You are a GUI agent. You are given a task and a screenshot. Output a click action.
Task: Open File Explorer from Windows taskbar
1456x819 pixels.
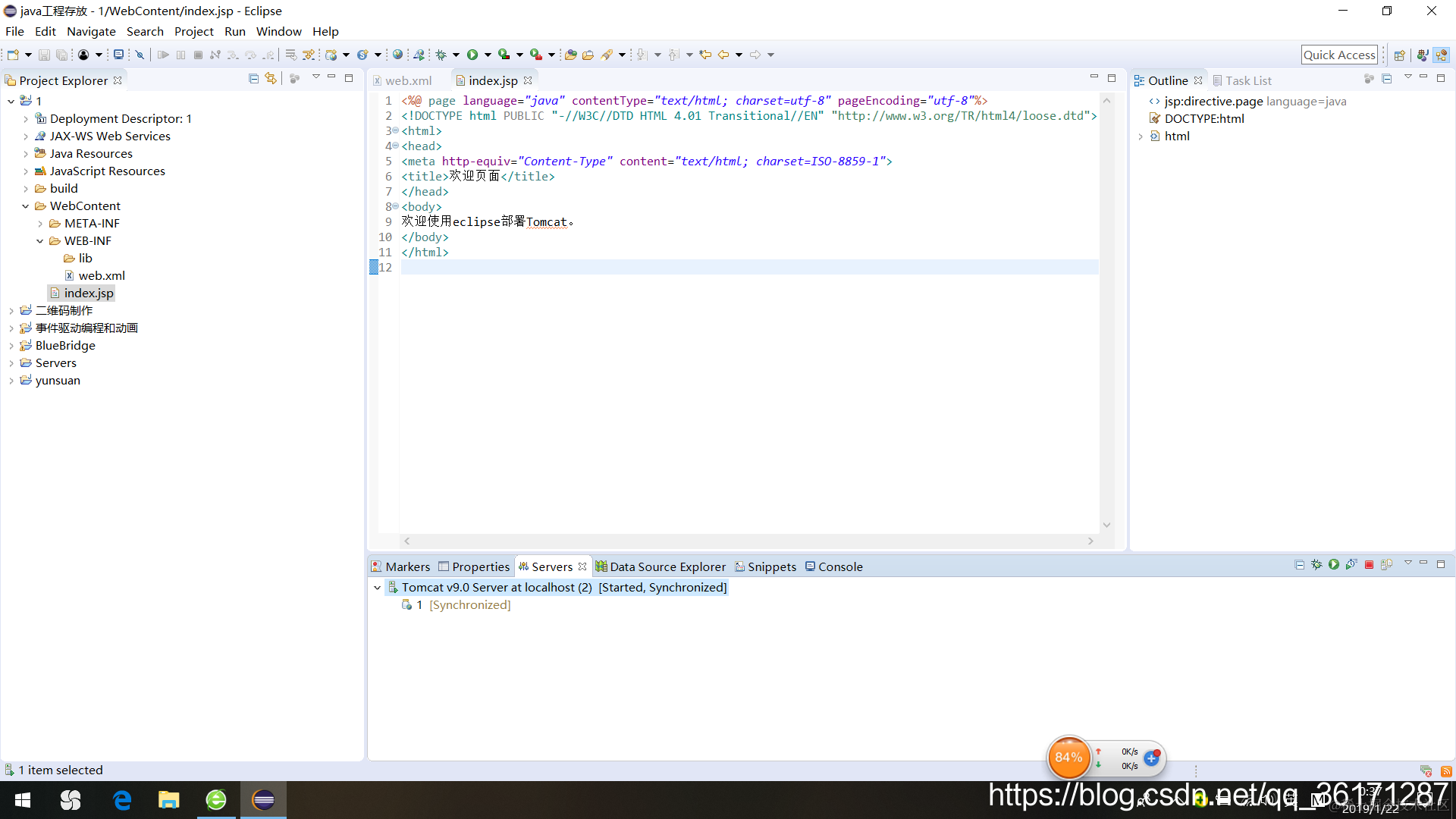pos(168,800)
